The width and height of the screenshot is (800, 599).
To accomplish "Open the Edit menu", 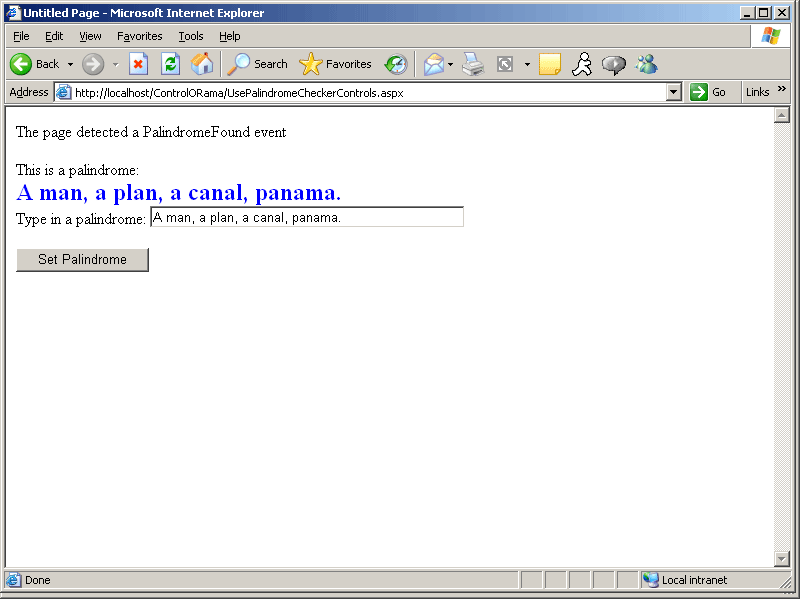I will click(x=54, y=36).
